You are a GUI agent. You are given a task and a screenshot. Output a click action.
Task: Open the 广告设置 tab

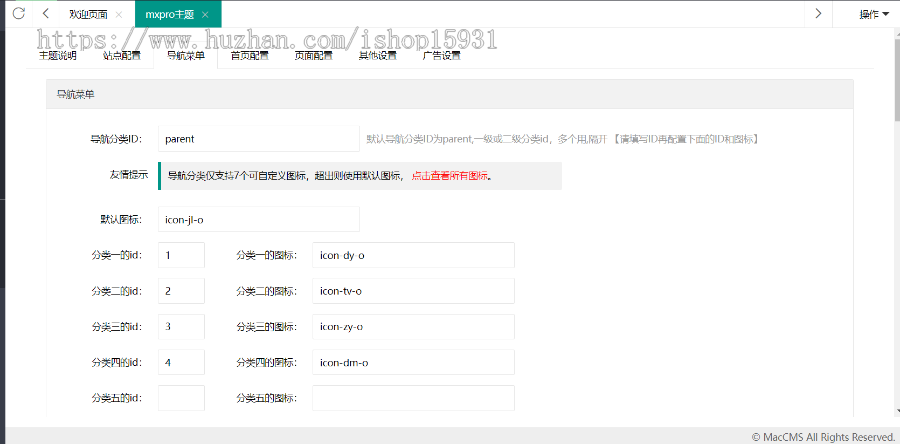click(441, 56)
